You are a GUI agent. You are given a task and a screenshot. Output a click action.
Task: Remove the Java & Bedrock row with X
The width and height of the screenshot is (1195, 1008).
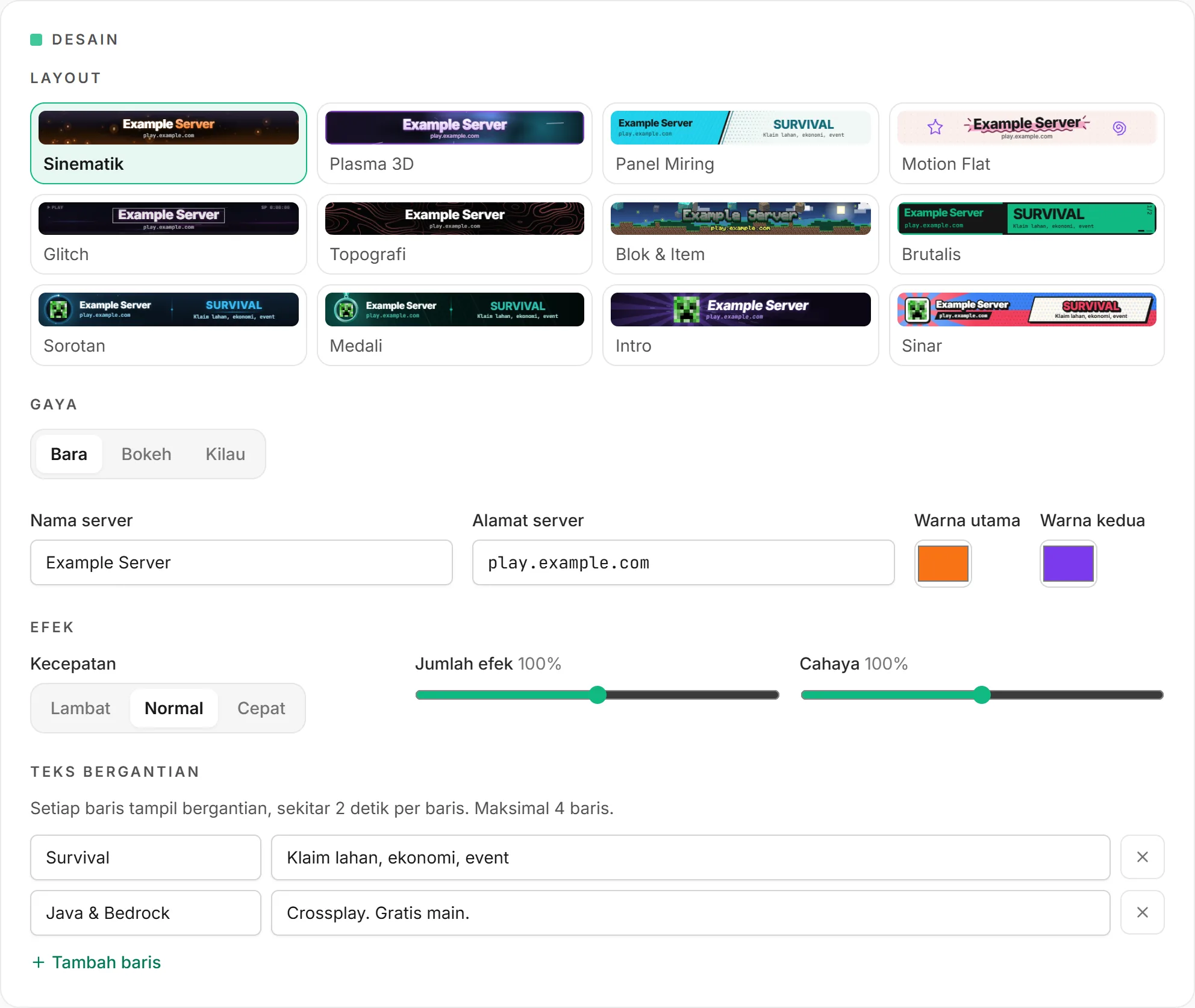point(1143,913)
